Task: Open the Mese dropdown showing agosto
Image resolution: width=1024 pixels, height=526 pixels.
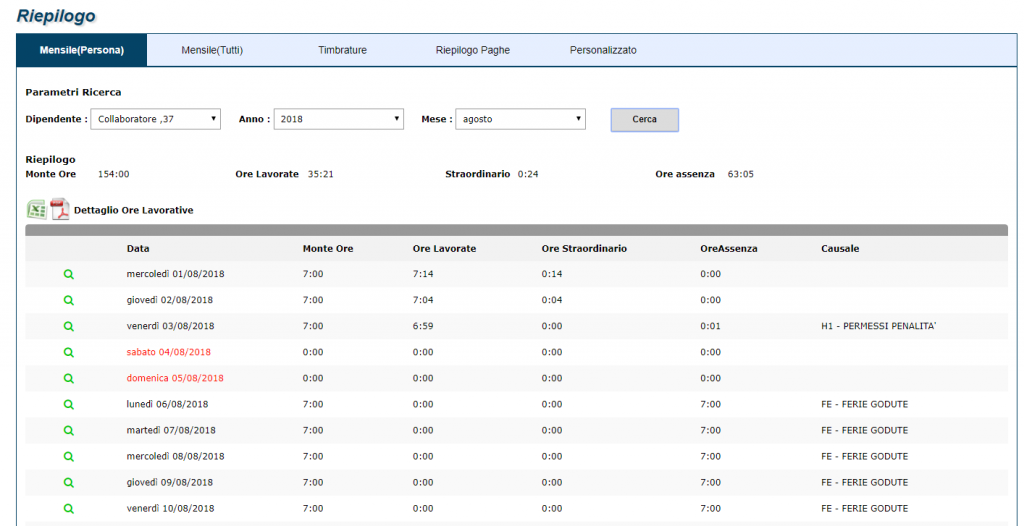Action: pos(520,120)
